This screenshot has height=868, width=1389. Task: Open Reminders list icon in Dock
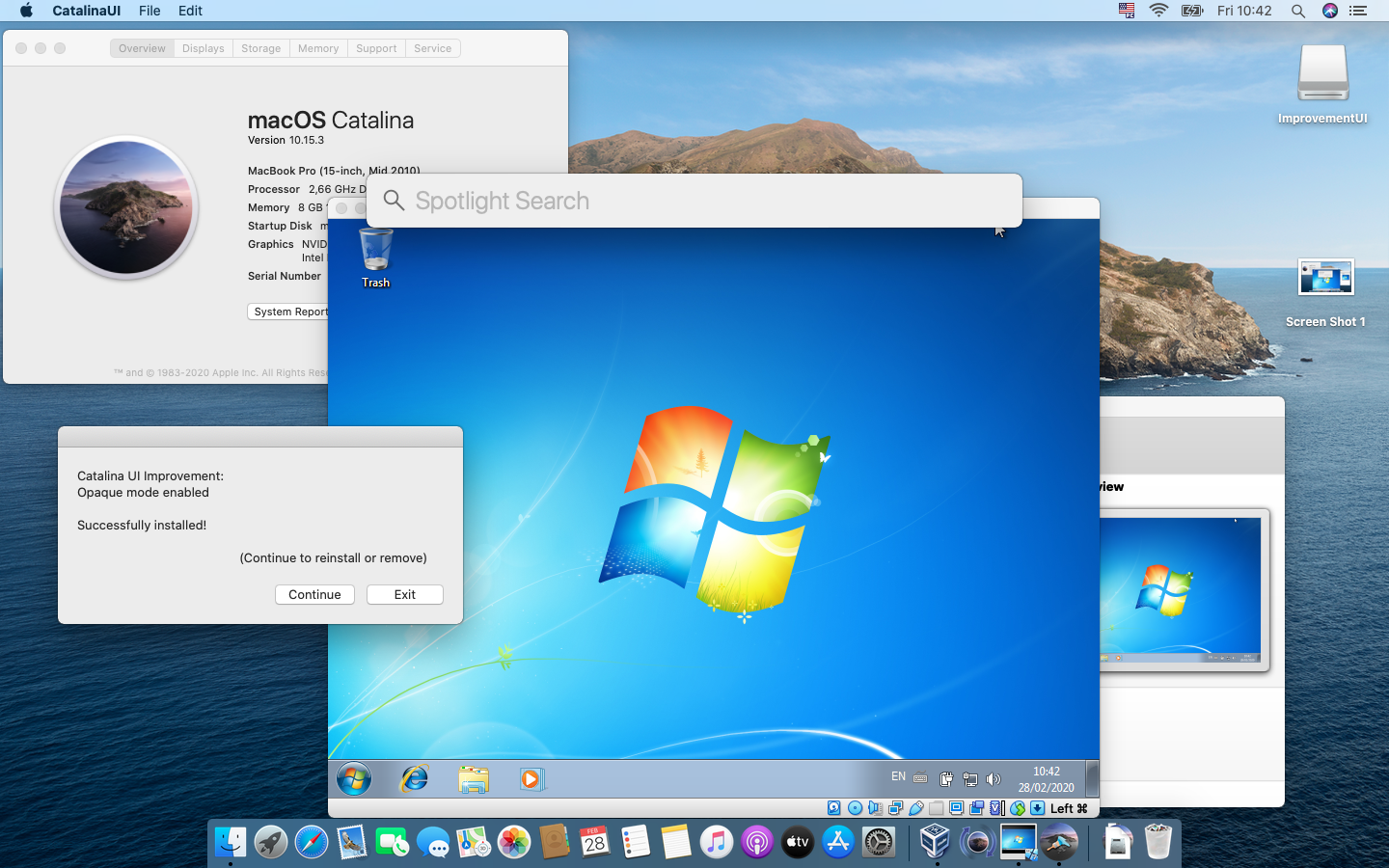[636, 842]
